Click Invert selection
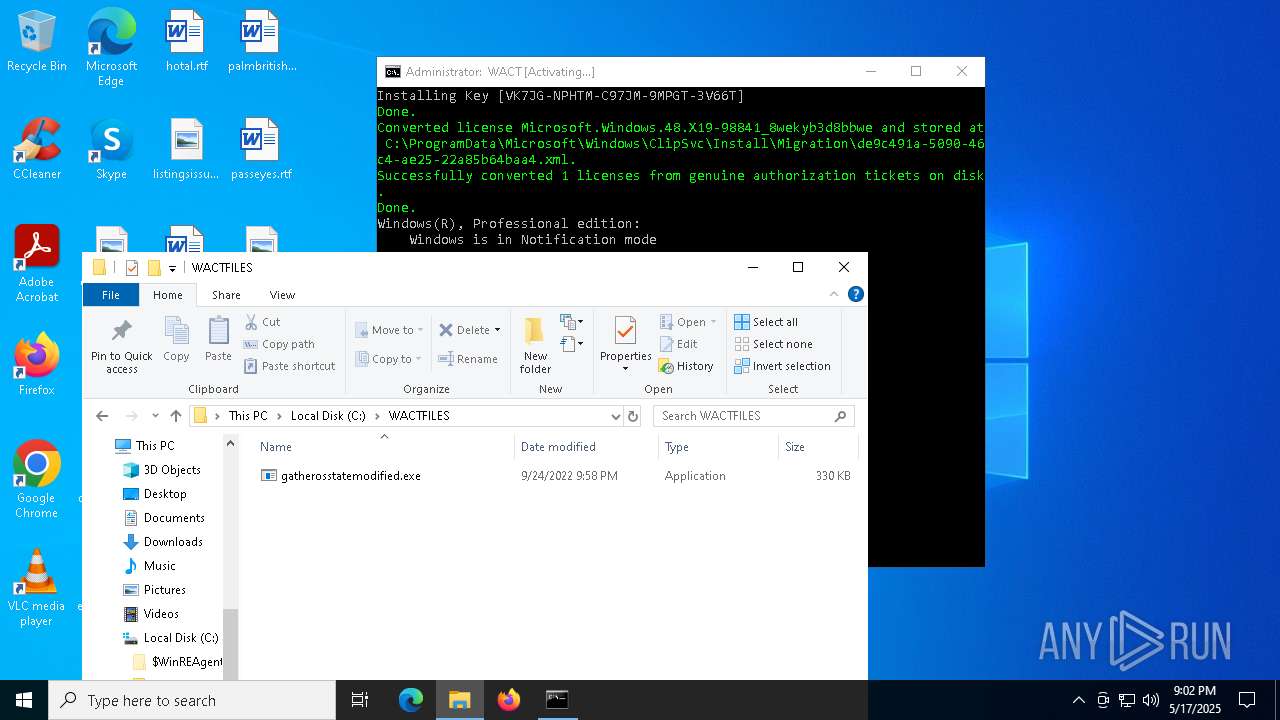The height and width of the screenshot is (720, 1280). (x=782, y=366)
